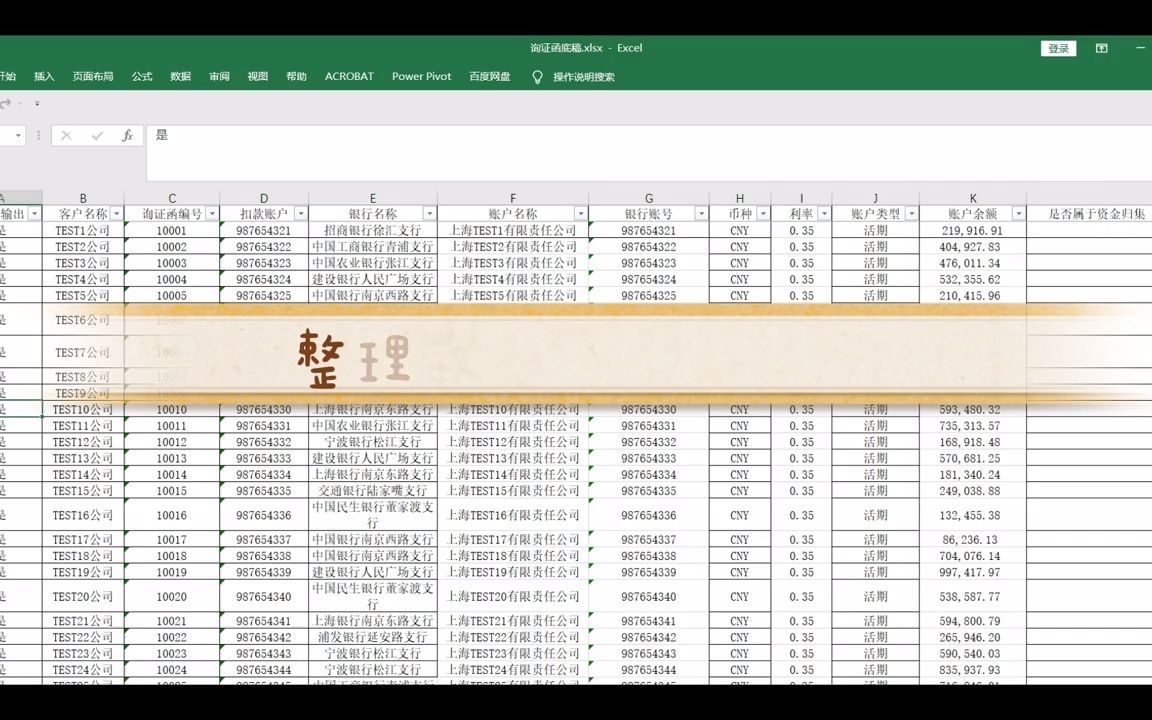Click the 登录 sign-in button
Screen dimensions: 1152x720
tap(1058, 48)
